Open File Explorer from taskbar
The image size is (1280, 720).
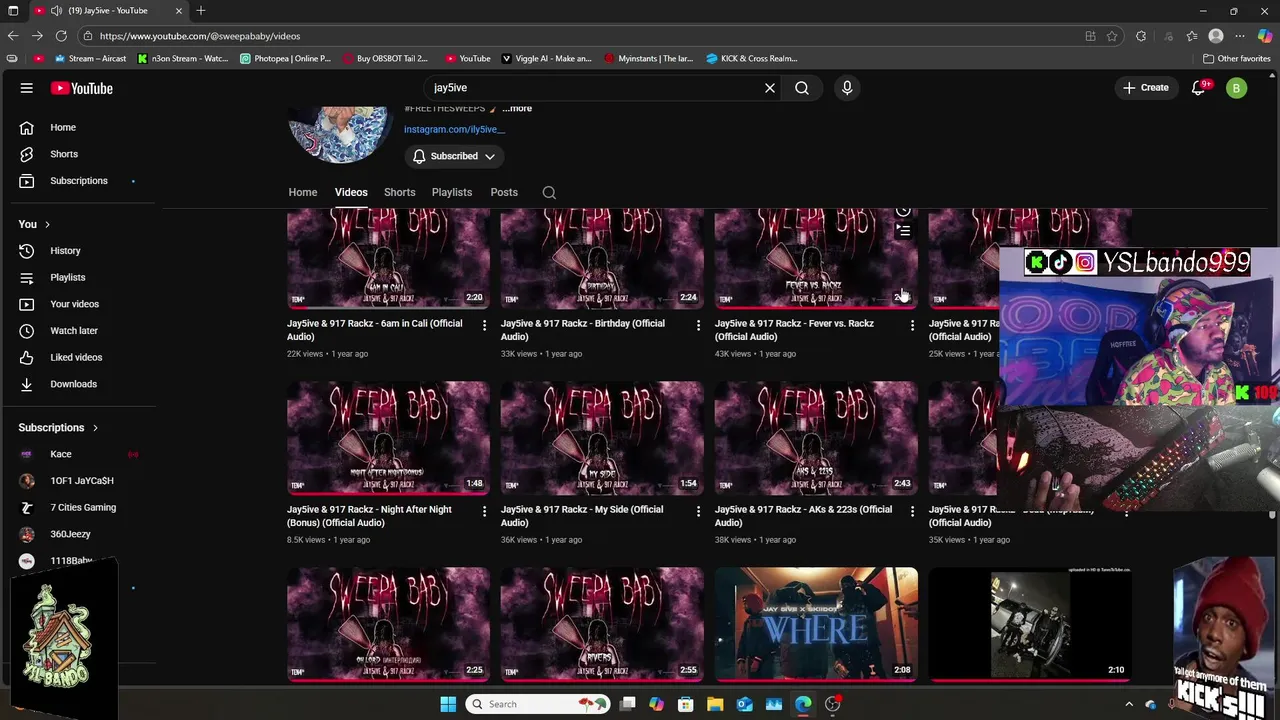pyautogui.click(x=715, y=704)
